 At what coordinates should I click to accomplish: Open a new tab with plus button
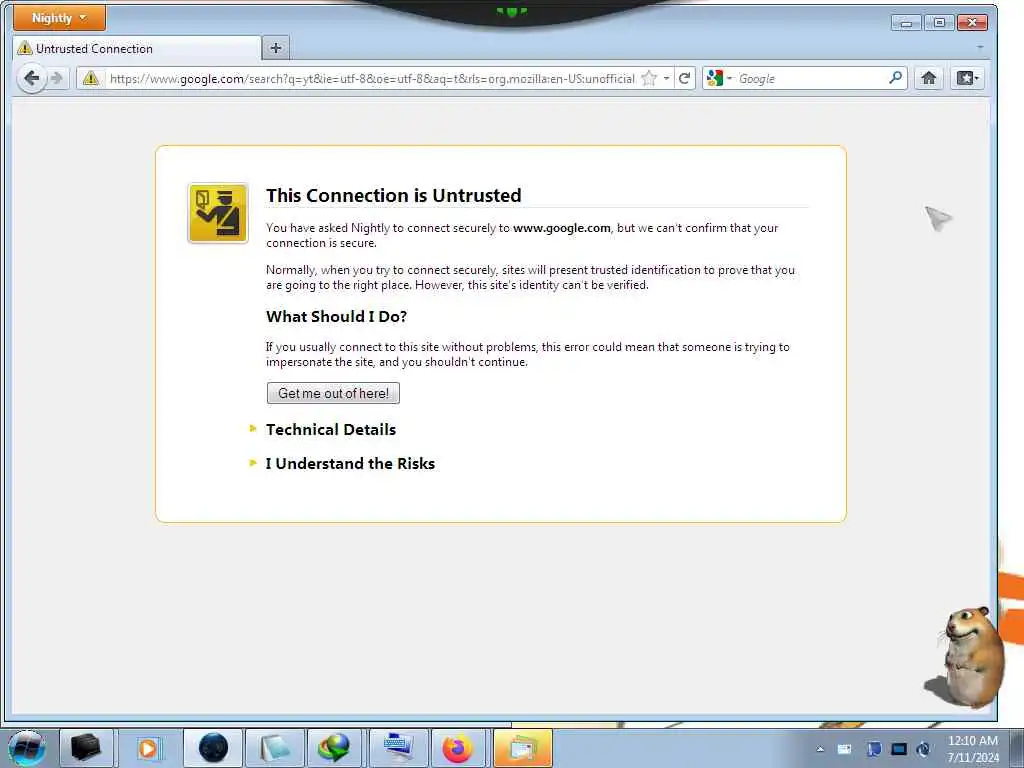point(276,48)
